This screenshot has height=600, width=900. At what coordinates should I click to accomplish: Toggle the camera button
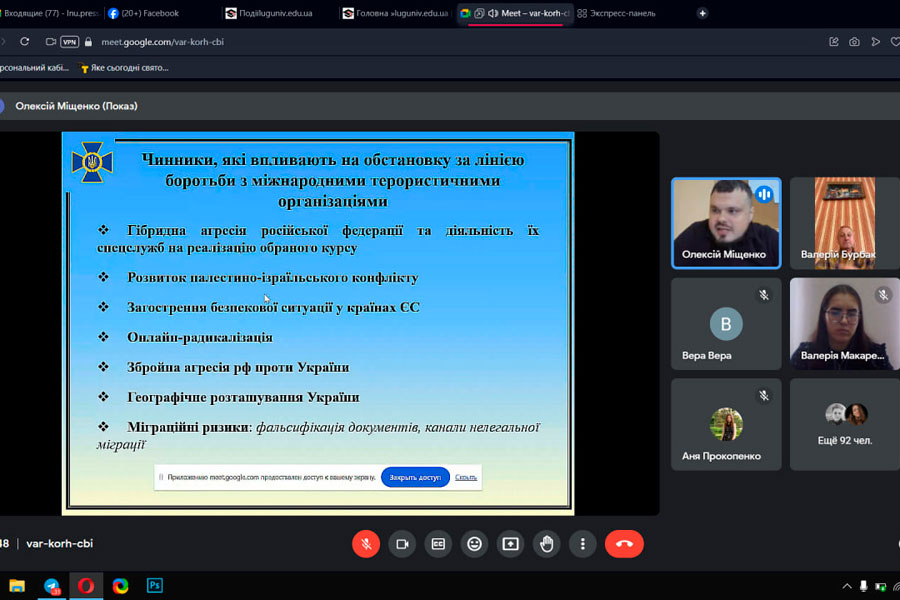click(402, 544)
